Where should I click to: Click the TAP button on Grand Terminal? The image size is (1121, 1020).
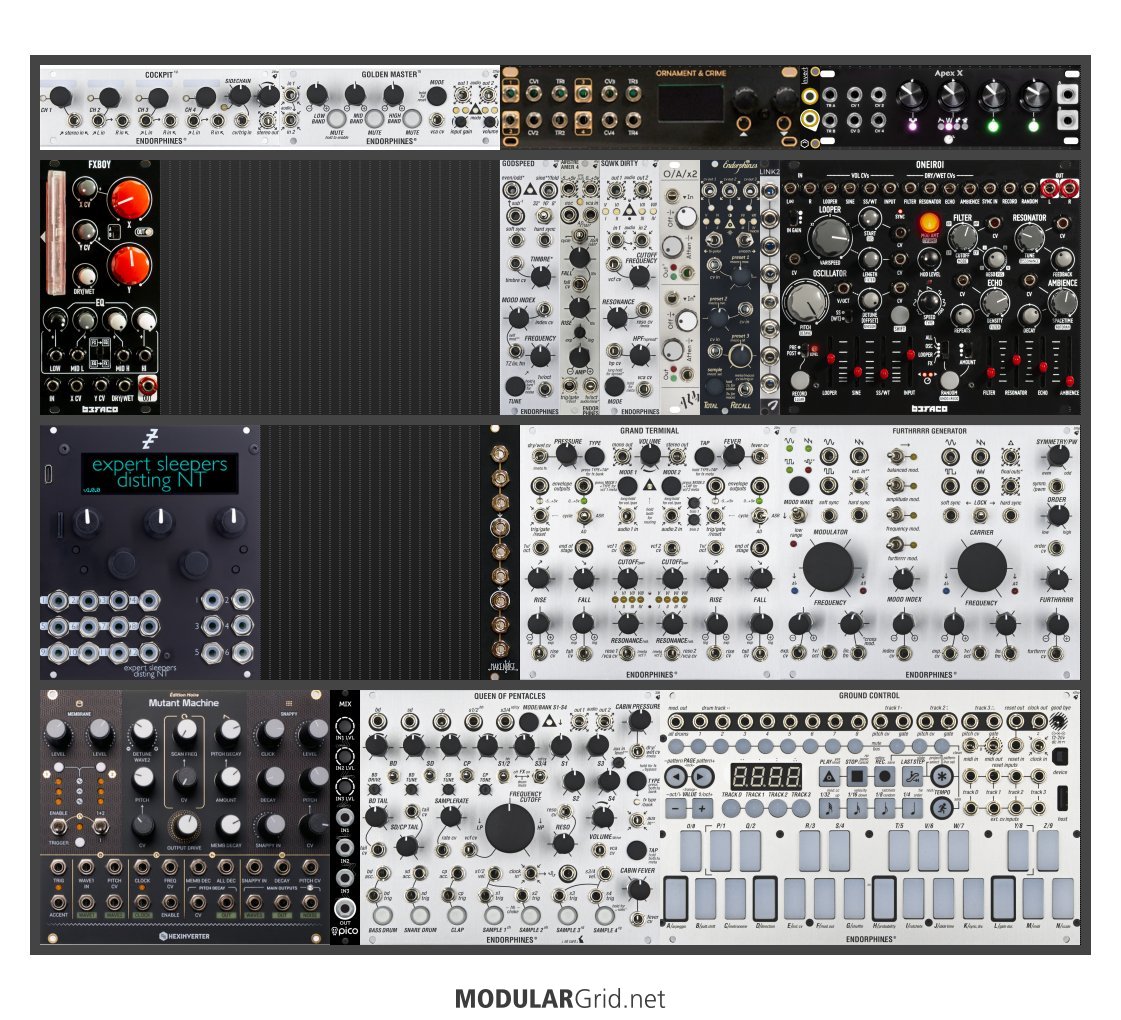[704, 457]
